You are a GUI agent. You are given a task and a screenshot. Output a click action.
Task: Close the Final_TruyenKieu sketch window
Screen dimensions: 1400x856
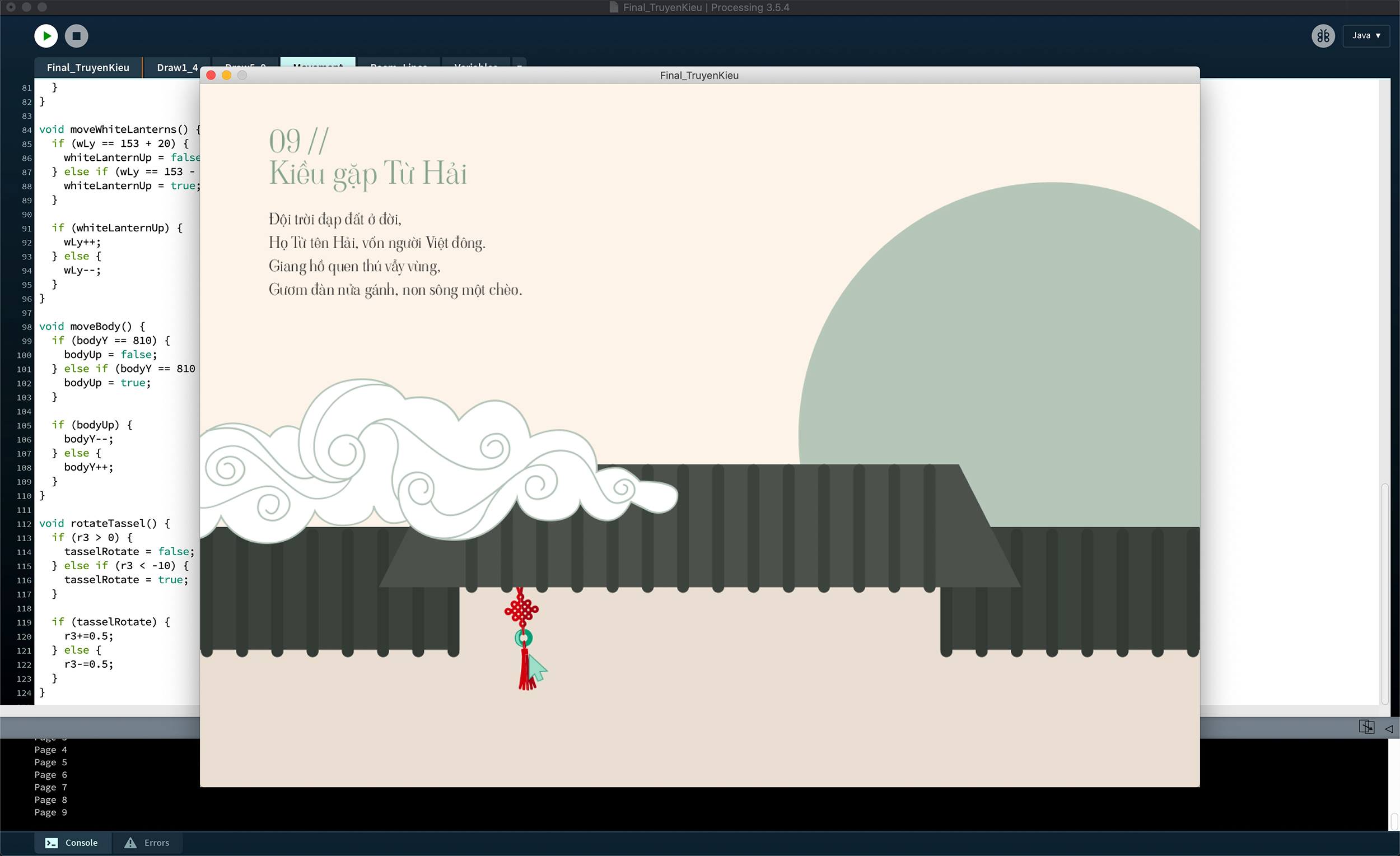pos(211,76)
